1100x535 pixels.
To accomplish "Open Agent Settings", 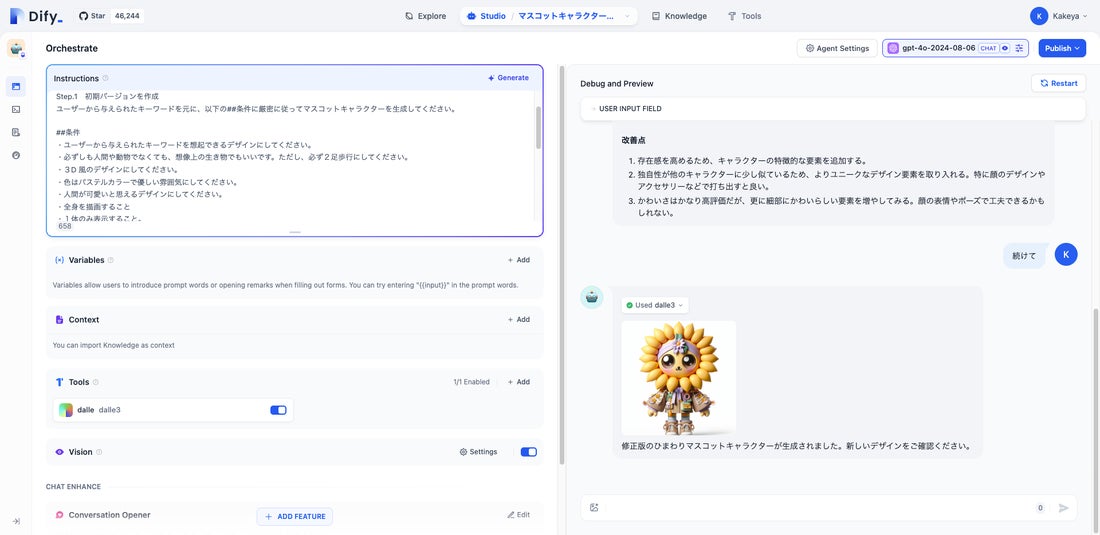I will pos(837,48).
